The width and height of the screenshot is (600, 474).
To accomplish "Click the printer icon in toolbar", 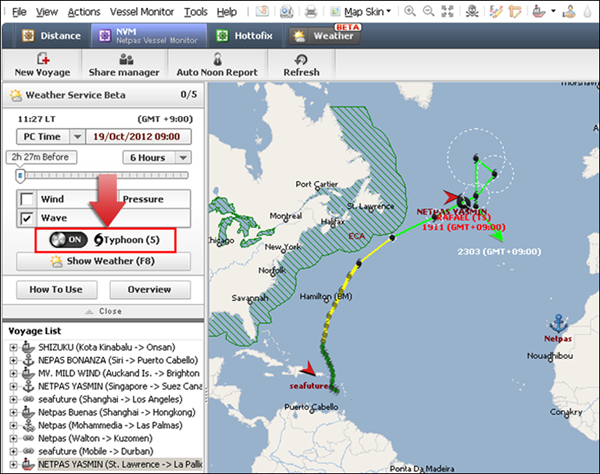I will pos(311,12).
